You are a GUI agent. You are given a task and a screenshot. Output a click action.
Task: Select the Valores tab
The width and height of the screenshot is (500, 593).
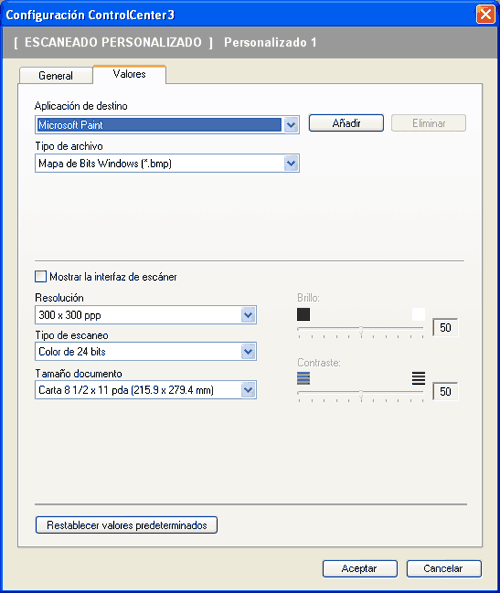coord(129,74)
